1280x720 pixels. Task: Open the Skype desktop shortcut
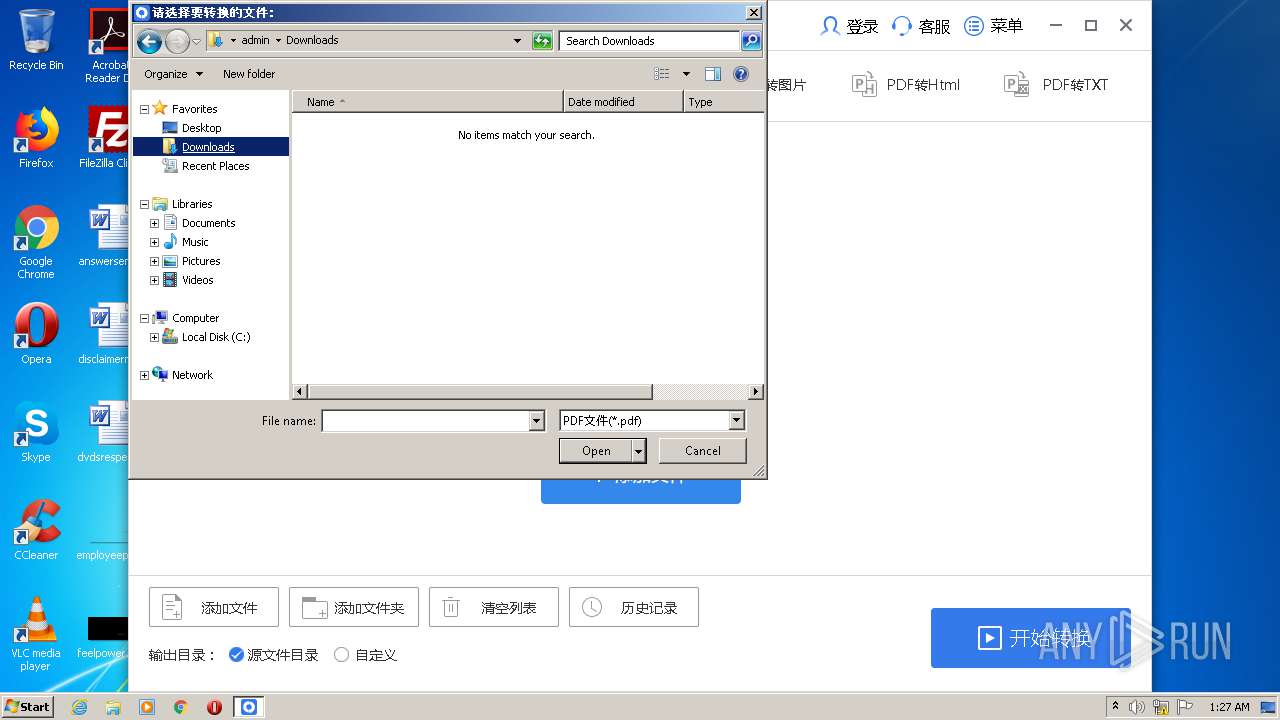[x=36, y=432]
